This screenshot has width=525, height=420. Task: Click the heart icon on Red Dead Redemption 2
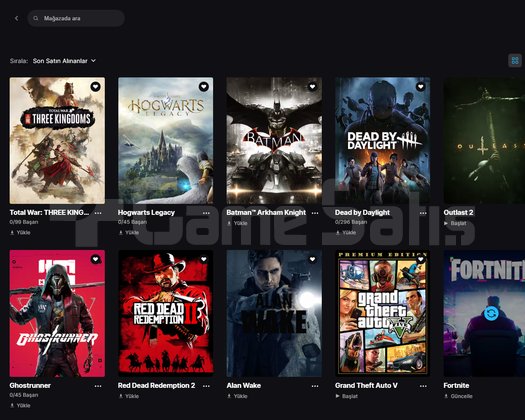click(204, 259)
